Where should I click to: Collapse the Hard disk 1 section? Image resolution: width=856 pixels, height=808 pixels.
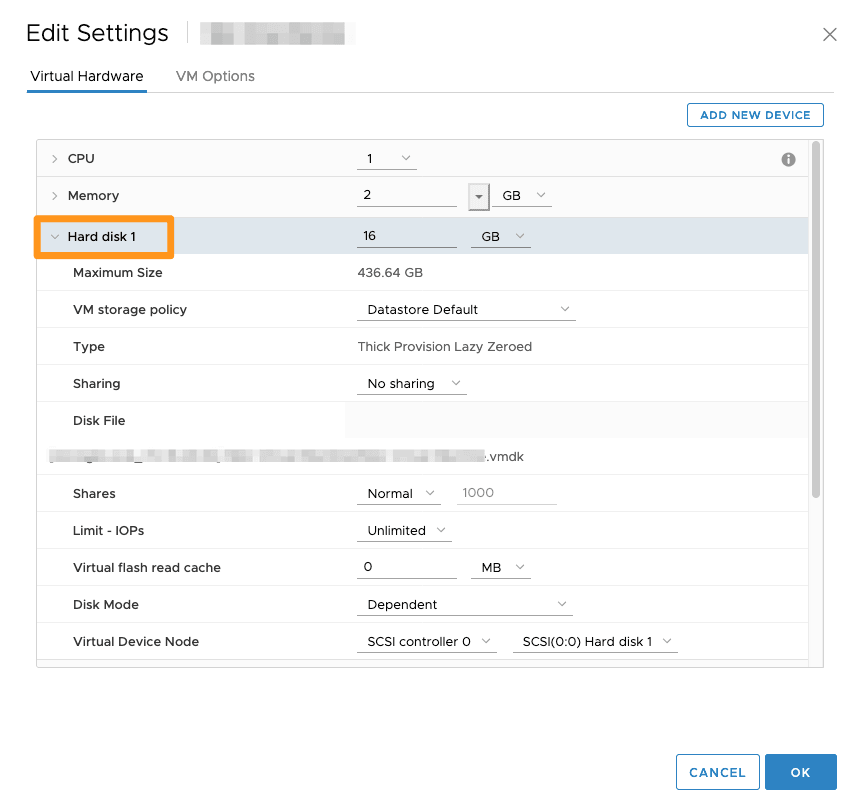pyautogui.click(x=55, y=237)
